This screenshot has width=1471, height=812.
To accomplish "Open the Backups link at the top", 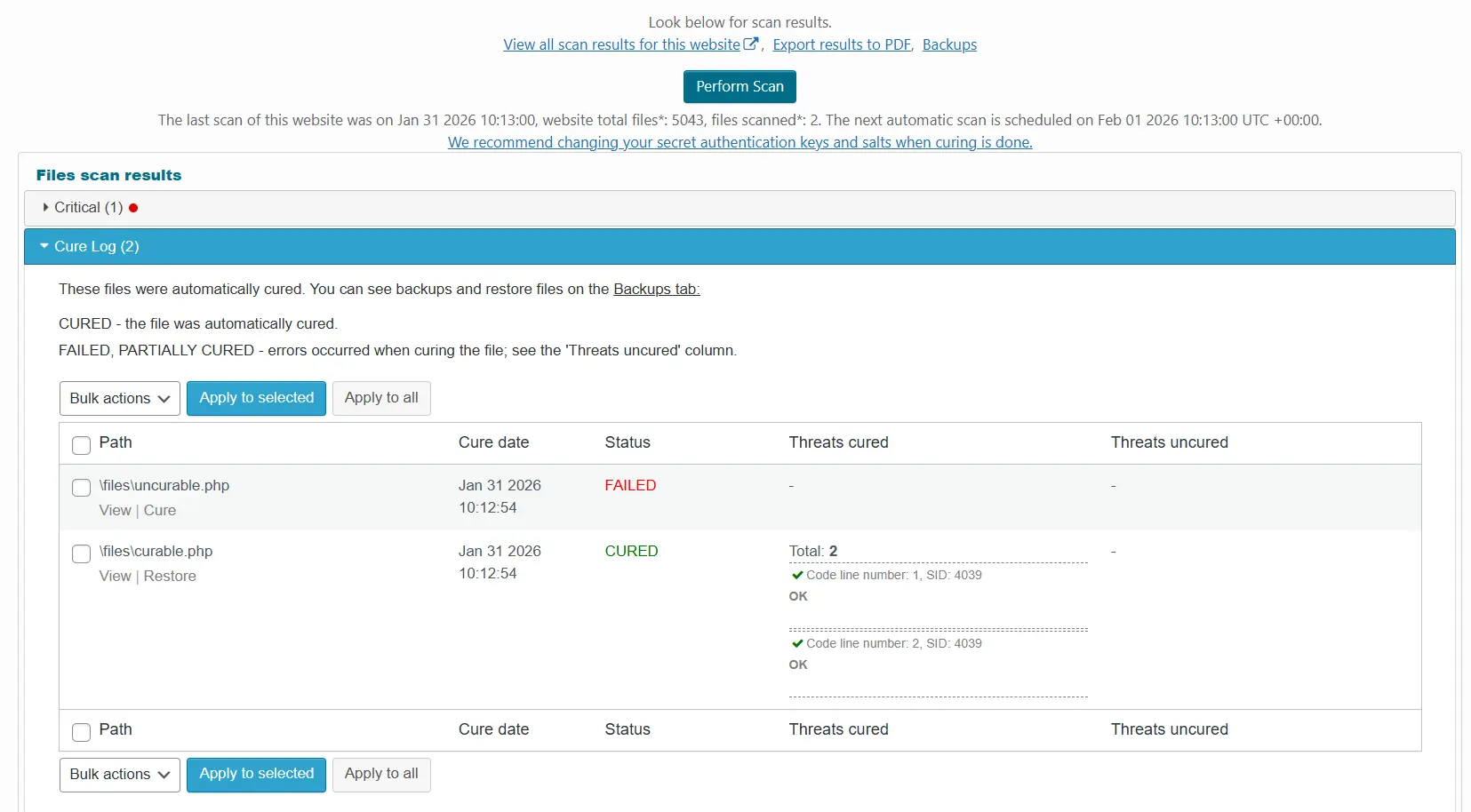I will [x=949, y=44].
